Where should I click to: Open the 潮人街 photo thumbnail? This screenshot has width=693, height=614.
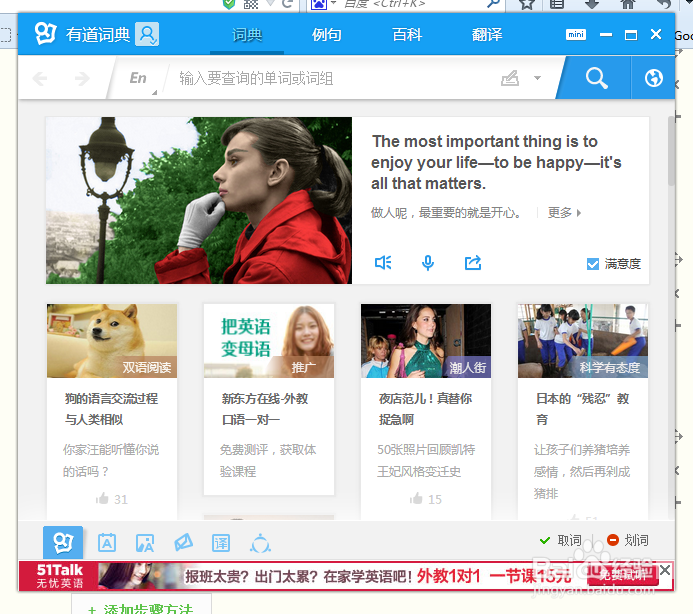pyautogui.click(x=426, y=340)
